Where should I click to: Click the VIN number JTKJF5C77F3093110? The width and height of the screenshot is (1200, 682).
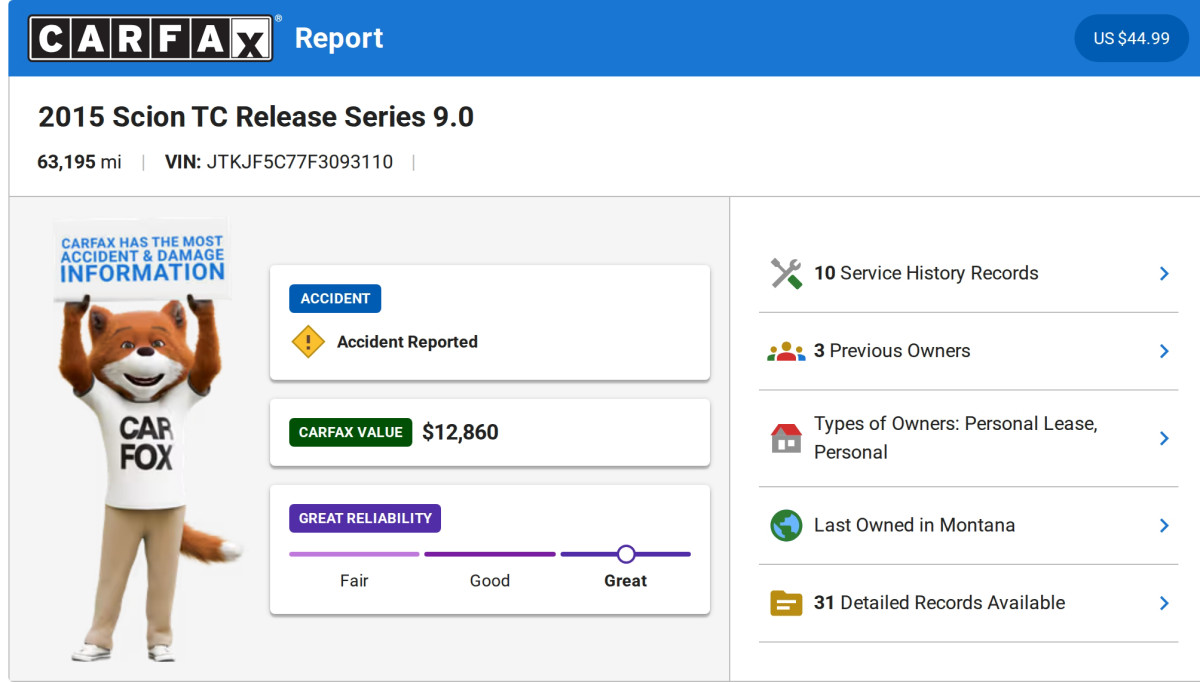click(300, 162)
